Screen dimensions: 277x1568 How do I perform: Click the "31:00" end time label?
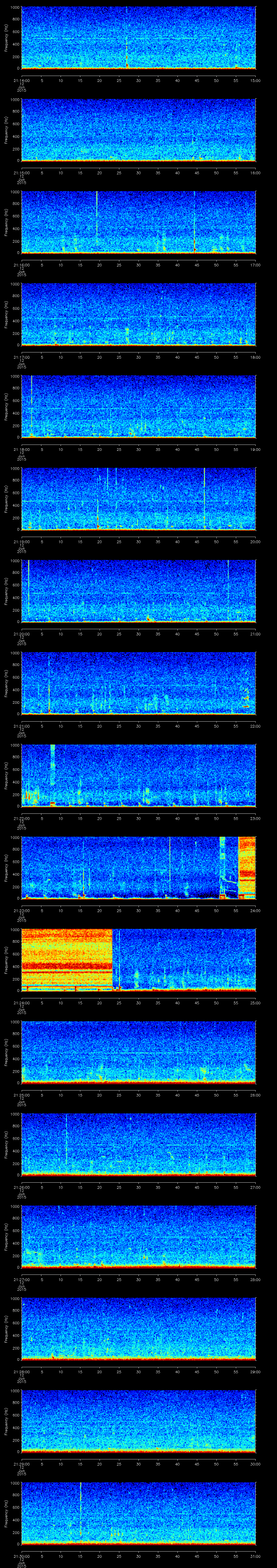(x=256, y=1556)
